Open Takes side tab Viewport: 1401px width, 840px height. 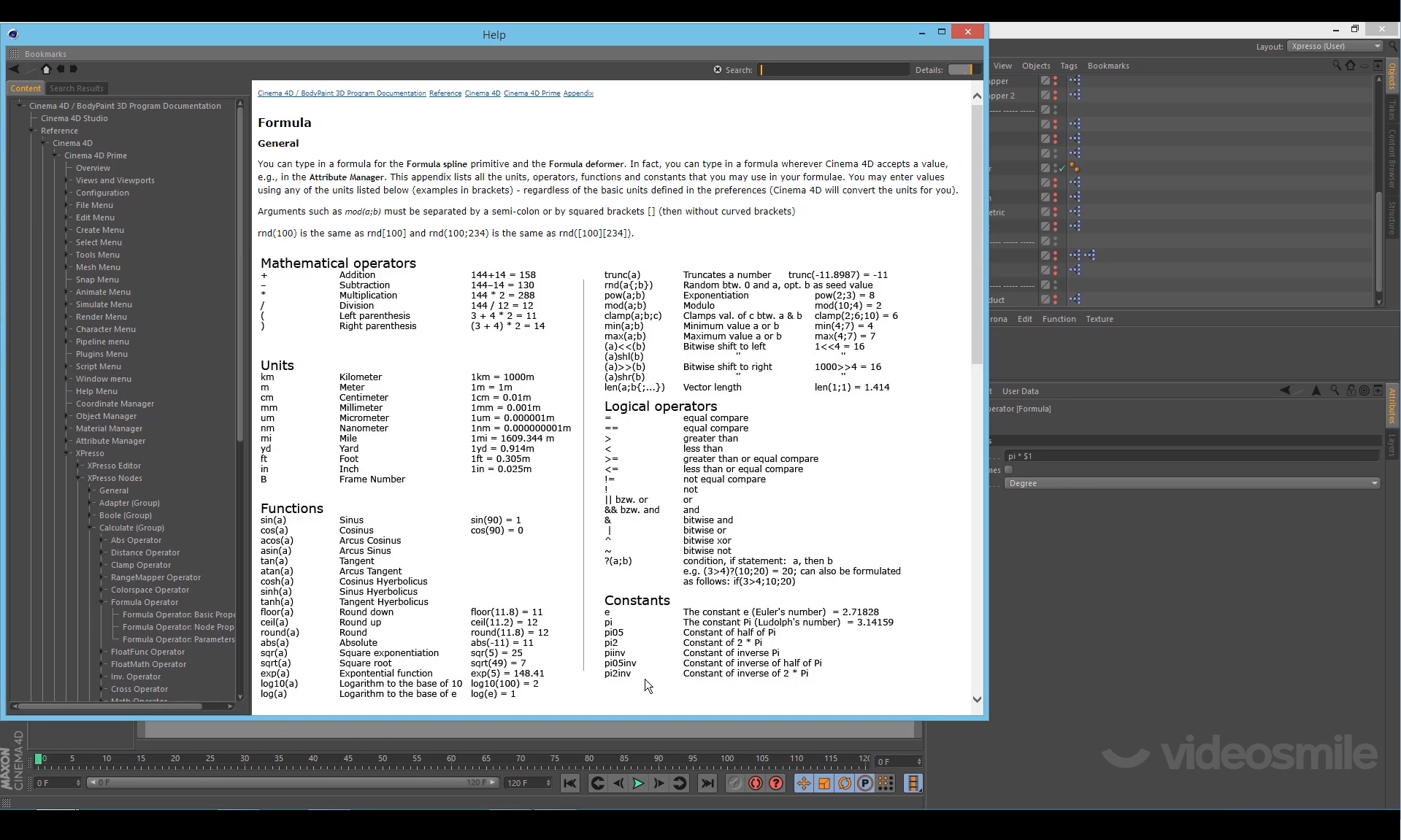coord(1392,109)
